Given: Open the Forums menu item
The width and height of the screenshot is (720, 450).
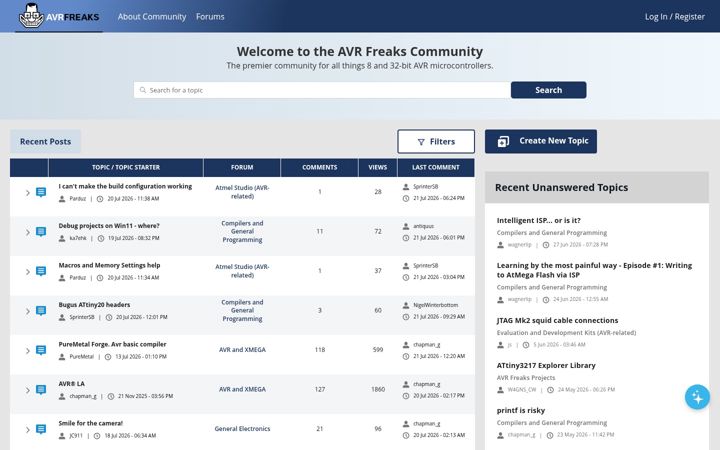Looking at the screenshot, I should coord(210,17).
